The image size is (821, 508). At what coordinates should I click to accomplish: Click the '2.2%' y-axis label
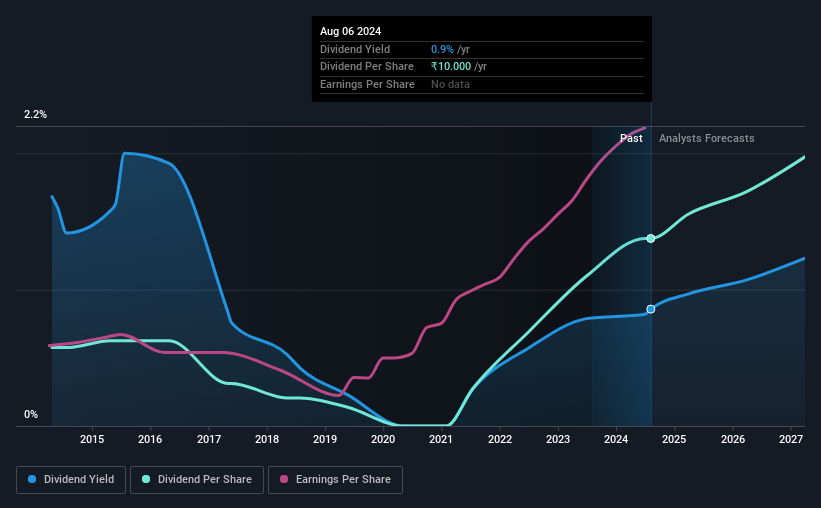pos(35,115)
